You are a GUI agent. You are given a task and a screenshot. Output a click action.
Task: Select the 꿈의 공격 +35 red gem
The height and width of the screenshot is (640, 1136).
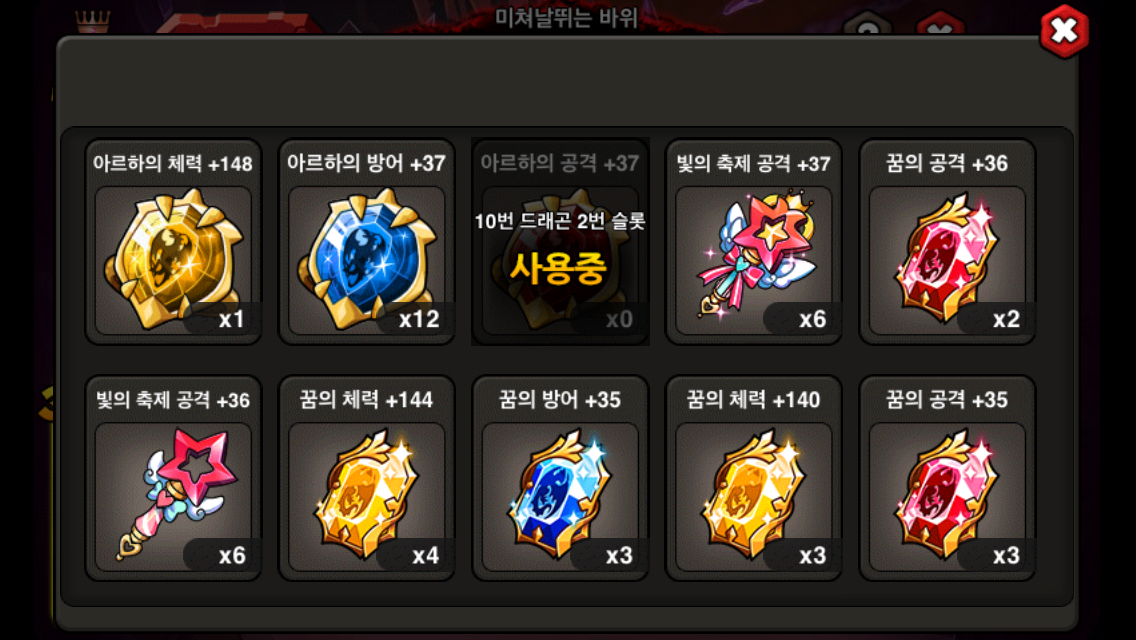pyautogui.click(x=947, y=478)
